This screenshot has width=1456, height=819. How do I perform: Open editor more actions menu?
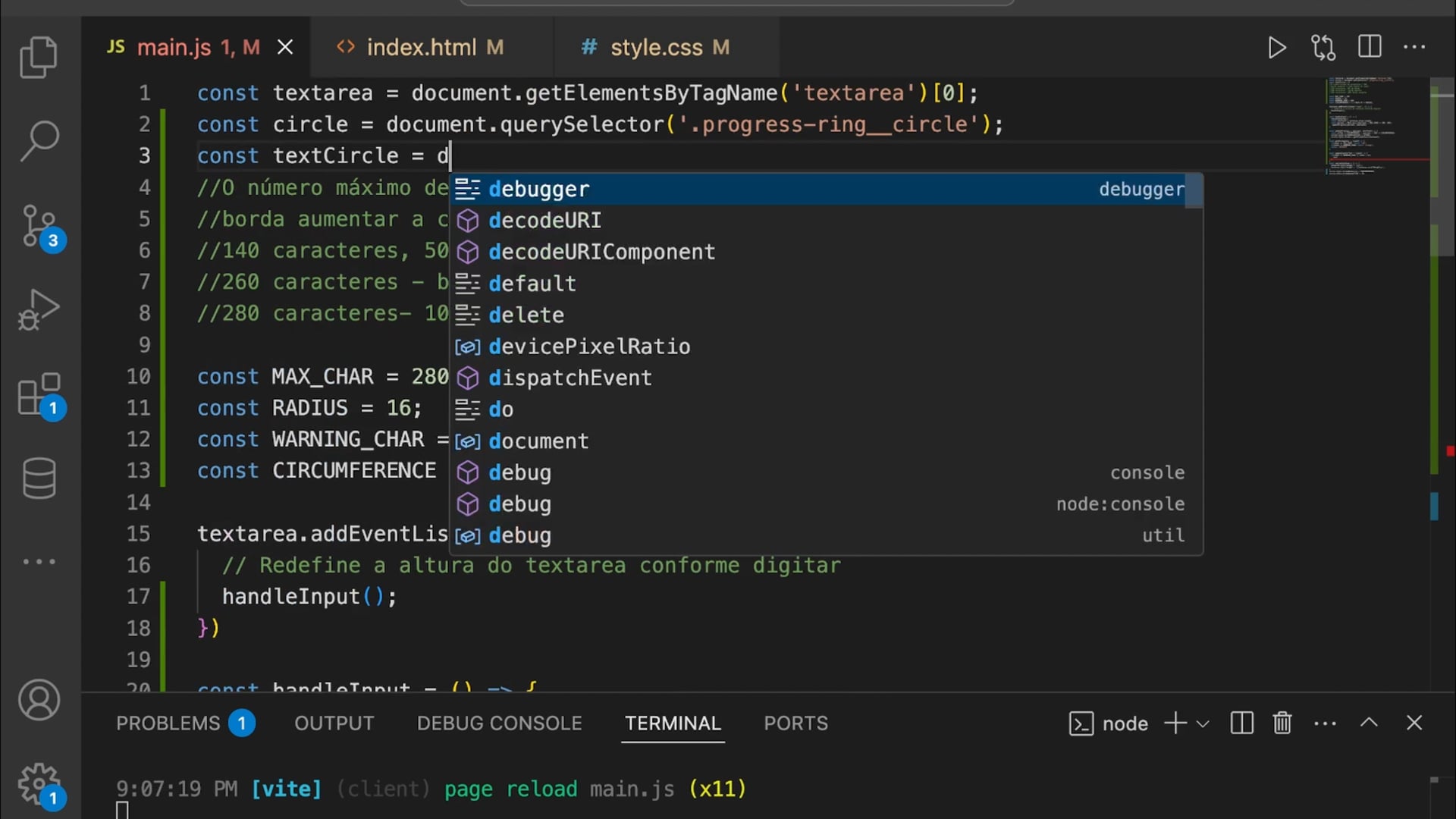tap(1414, 47)
